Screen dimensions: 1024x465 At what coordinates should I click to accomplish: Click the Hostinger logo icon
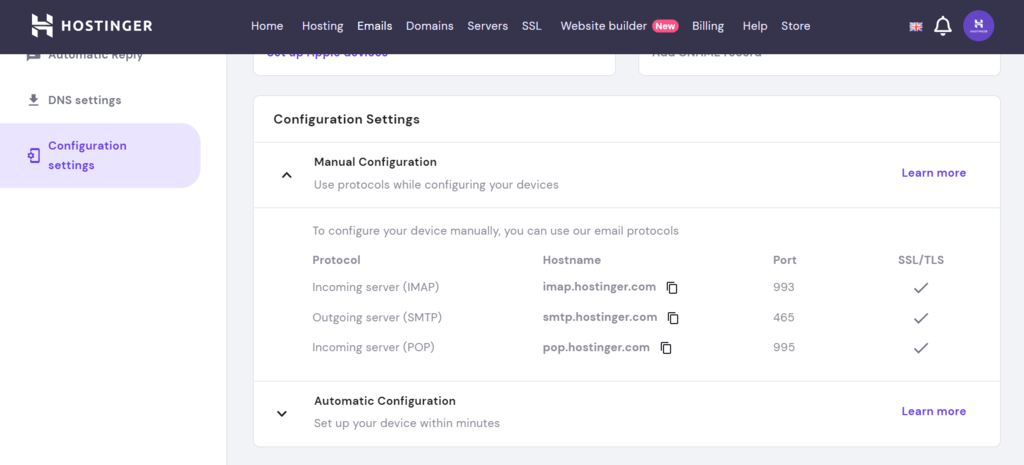[x=42, y=26]
